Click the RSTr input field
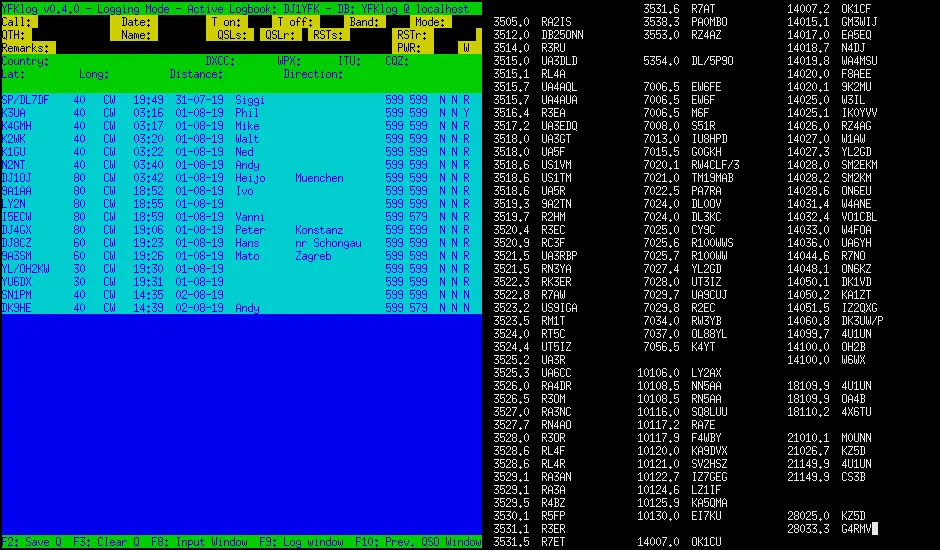 tap(454, 35)
